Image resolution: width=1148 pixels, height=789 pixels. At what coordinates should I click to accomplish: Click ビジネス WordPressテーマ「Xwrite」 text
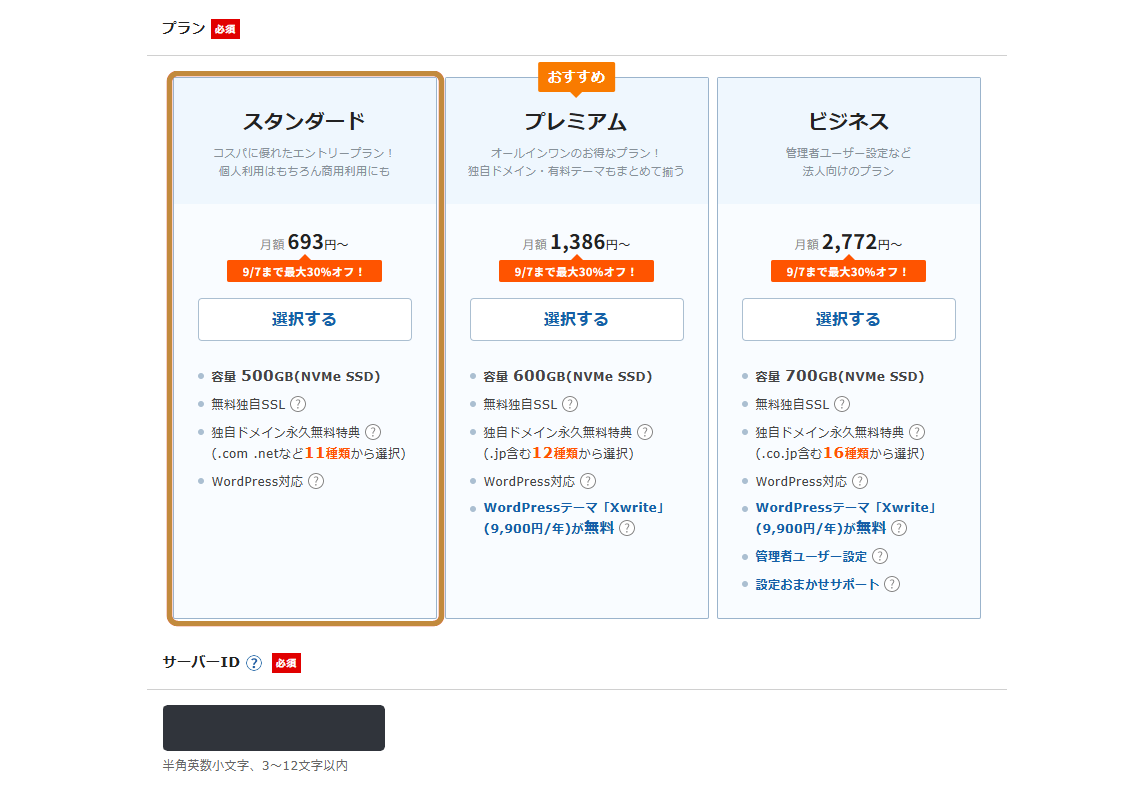846,507
